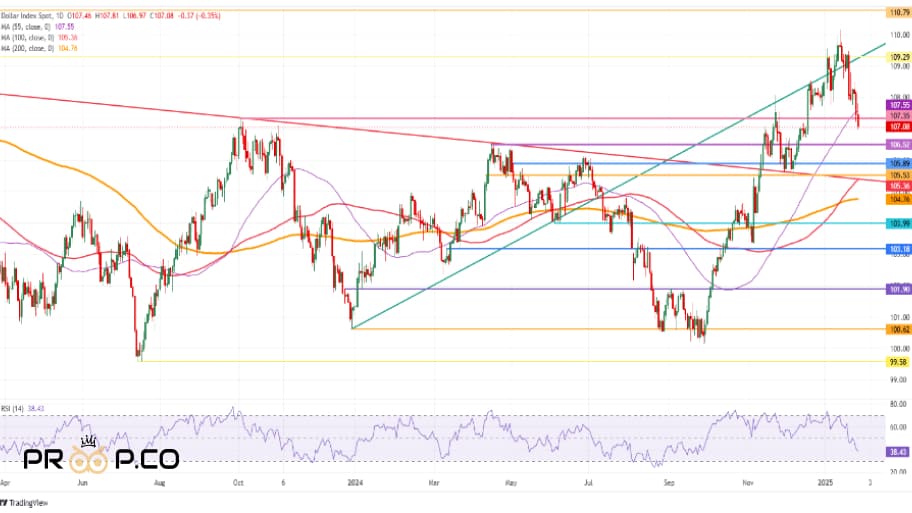Open the TradingView logo link
The width and height of the screenshot is (912, 513).
click(24, 503)
